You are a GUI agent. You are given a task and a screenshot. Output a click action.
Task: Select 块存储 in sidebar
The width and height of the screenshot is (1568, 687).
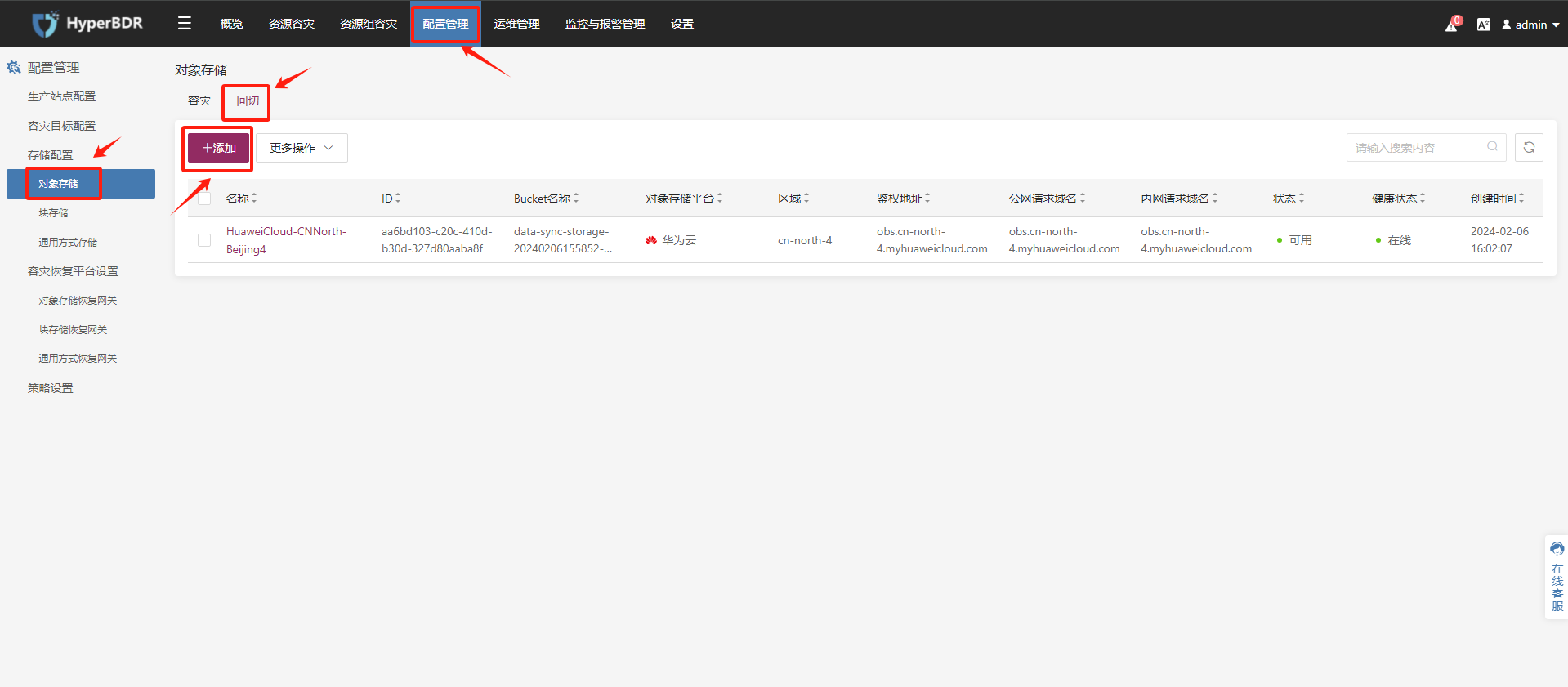click(x=53, y=213)
